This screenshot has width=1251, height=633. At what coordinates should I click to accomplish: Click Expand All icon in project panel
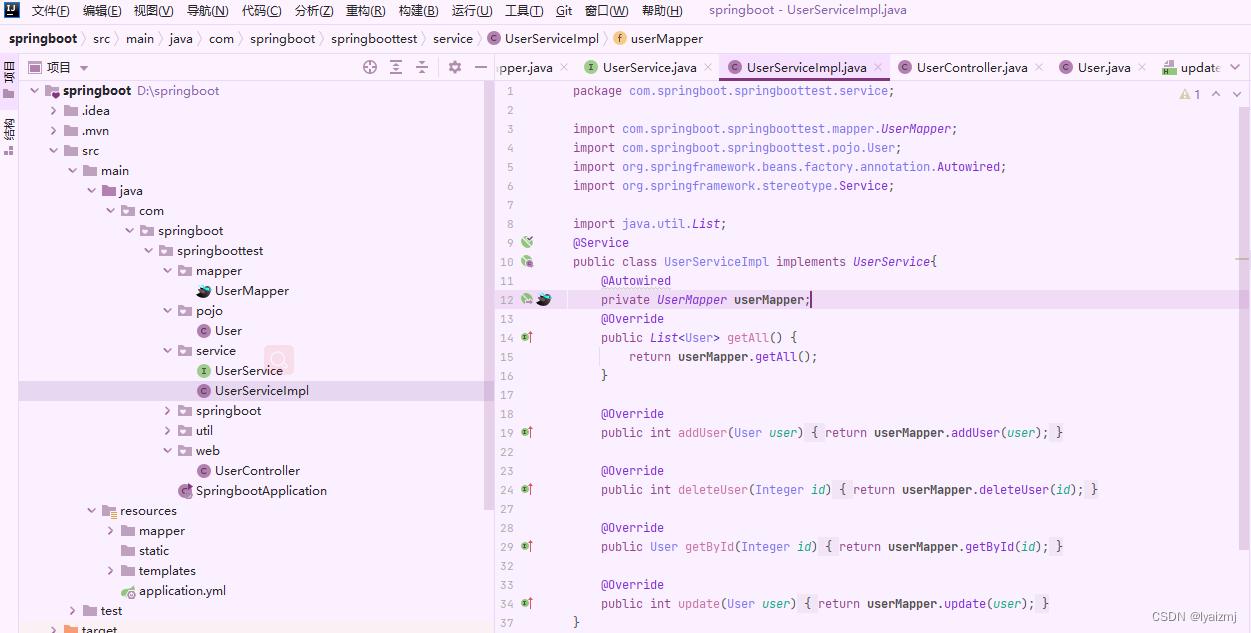[396, 67]
